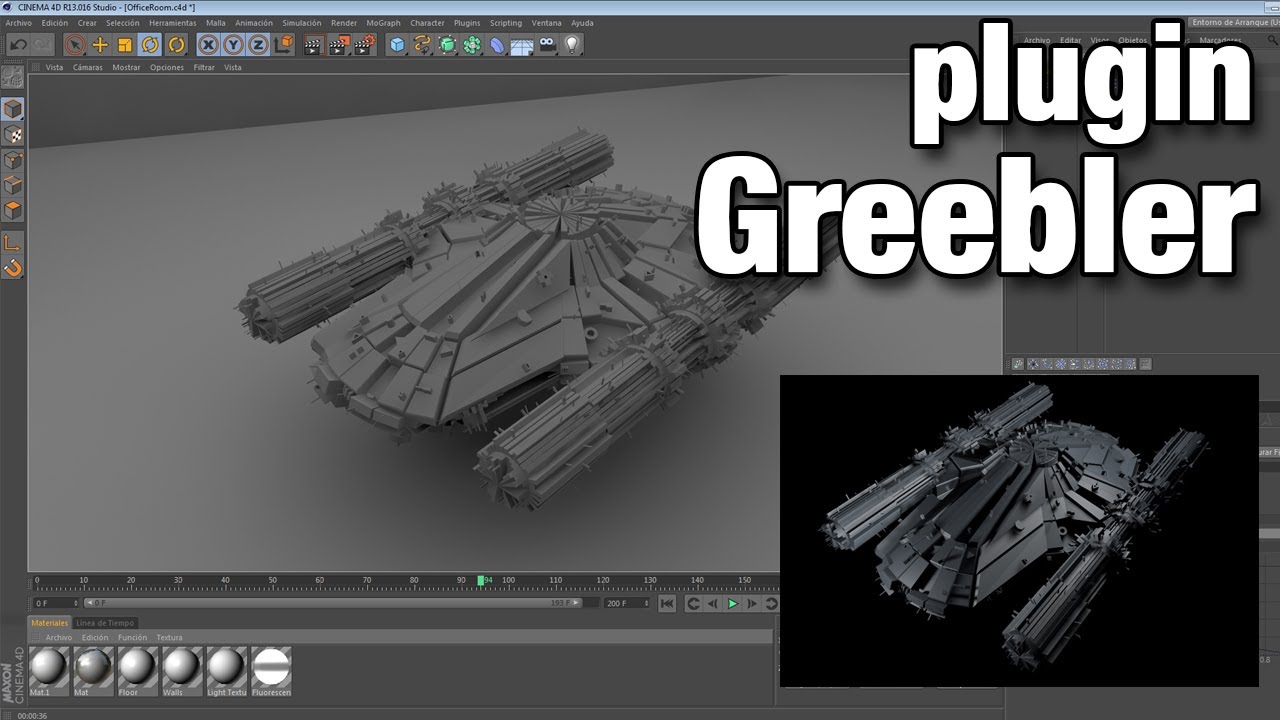Viewport: 1280px width, 720px height.
Task: Add a Cube primitive object
Action: [397, 44]
